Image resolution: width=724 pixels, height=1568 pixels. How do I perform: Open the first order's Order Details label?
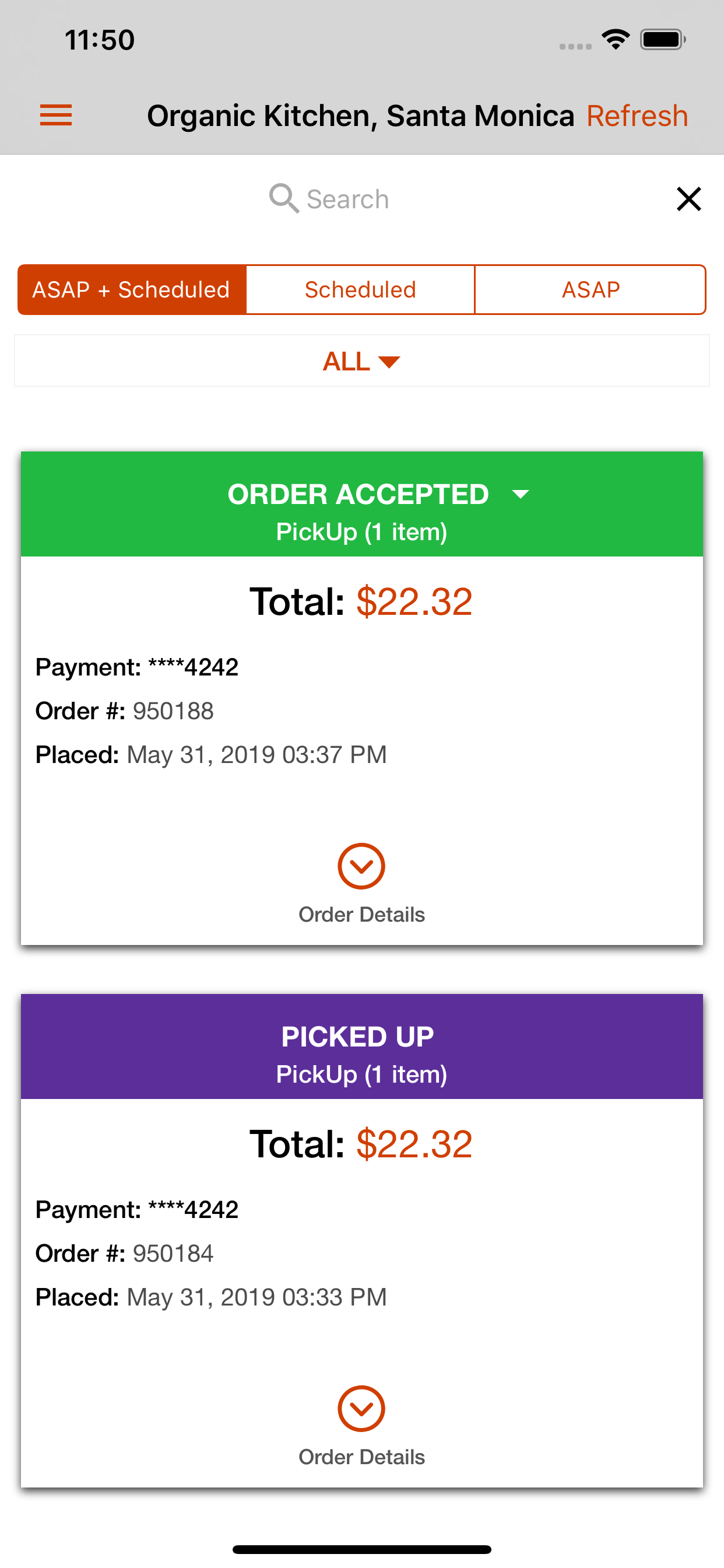[361, 914]
